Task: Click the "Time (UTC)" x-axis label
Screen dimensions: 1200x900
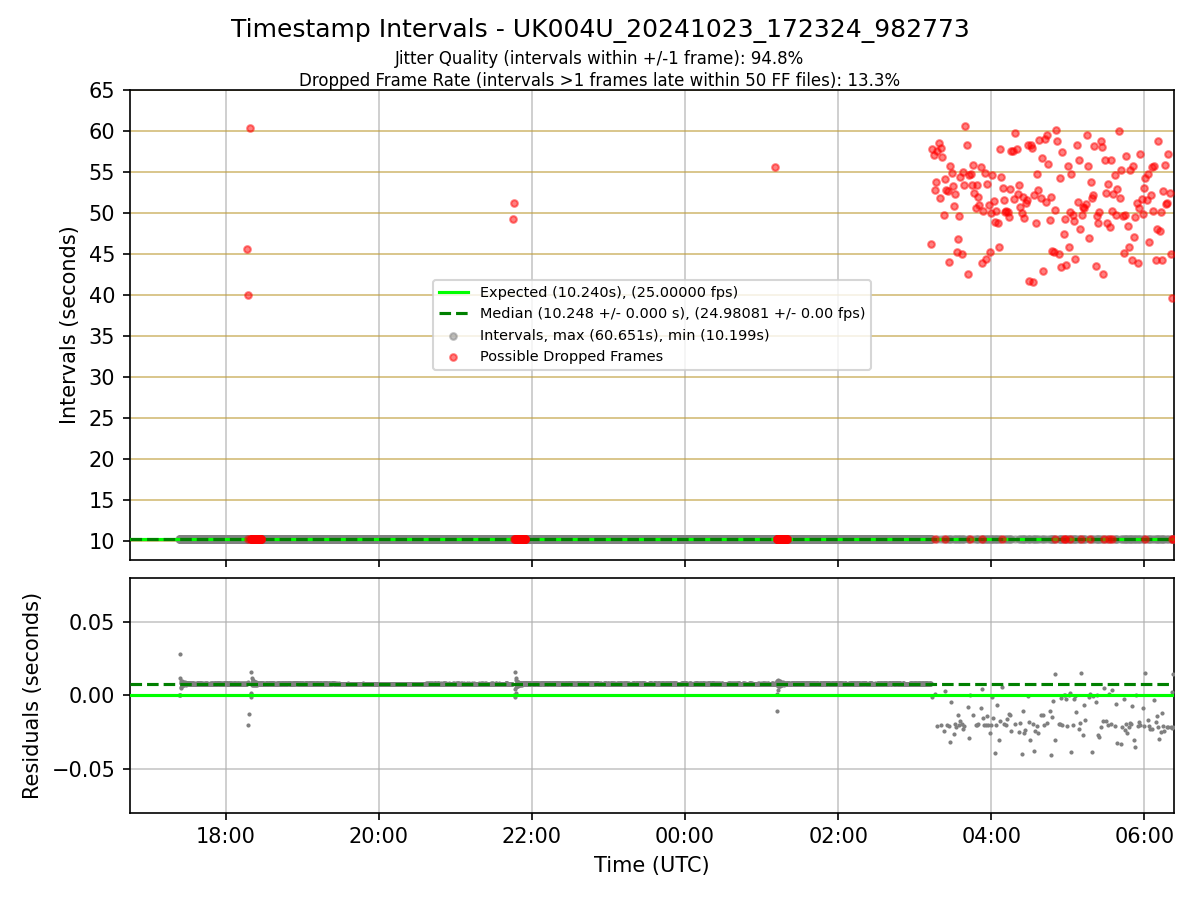Action: [x=651, y=865]
